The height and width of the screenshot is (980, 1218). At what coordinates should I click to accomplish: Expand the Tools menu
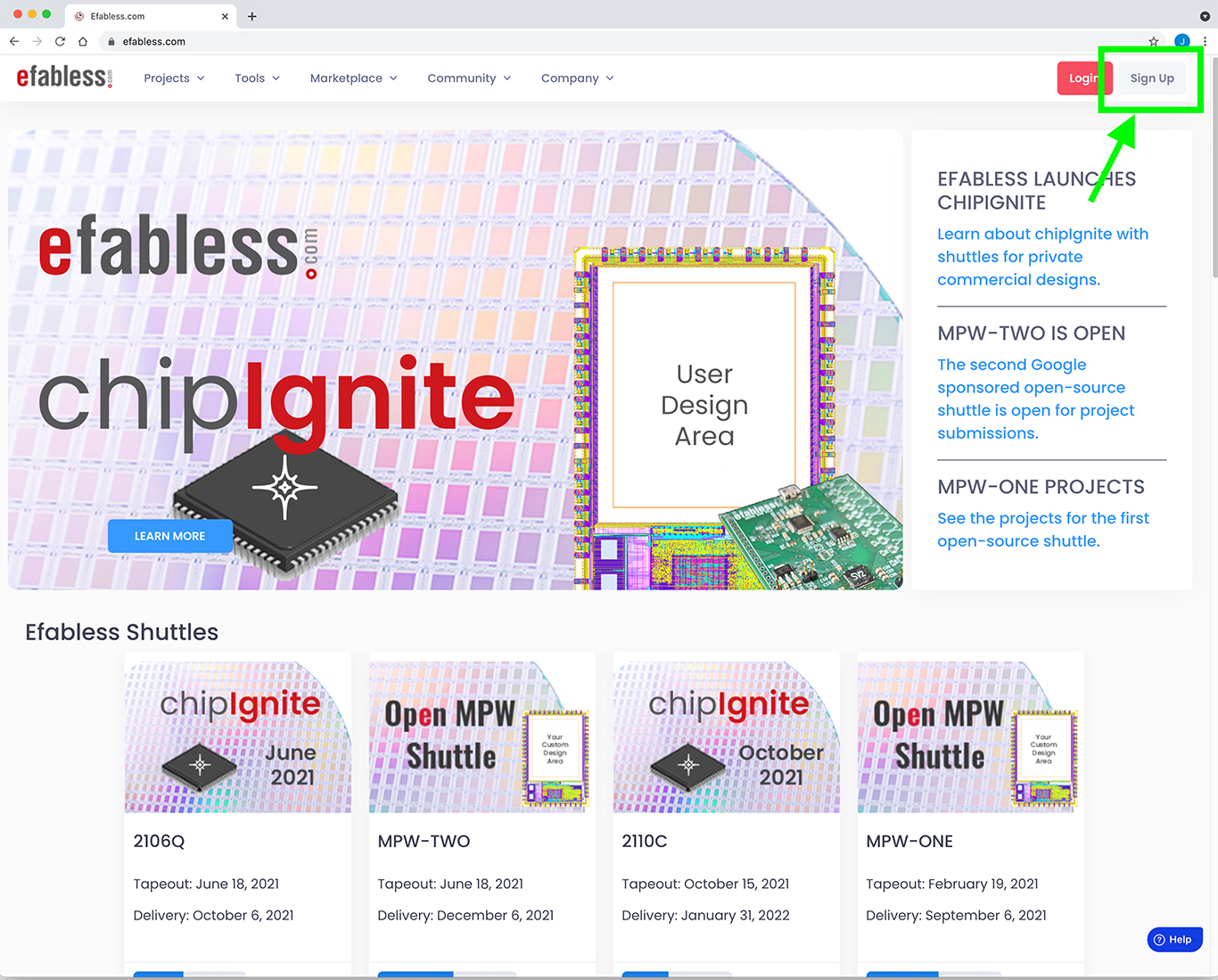[257, 78]
